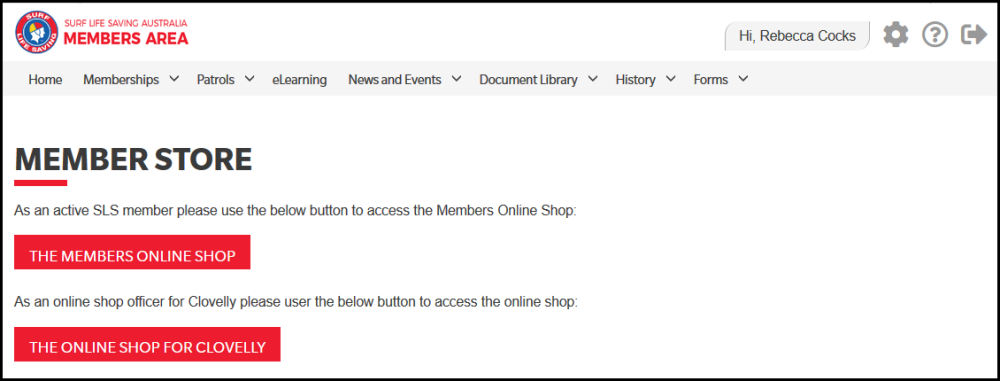This screenshot has height=381, width=1000.
Task: Open the News and Events menu
Action: [395, 80]
